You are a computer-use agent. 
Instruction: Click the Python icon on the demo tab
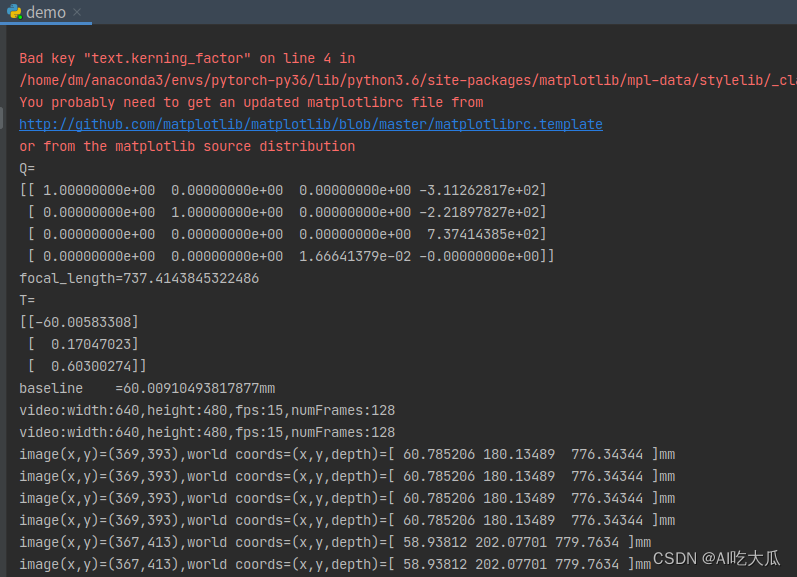pos(13,12)
